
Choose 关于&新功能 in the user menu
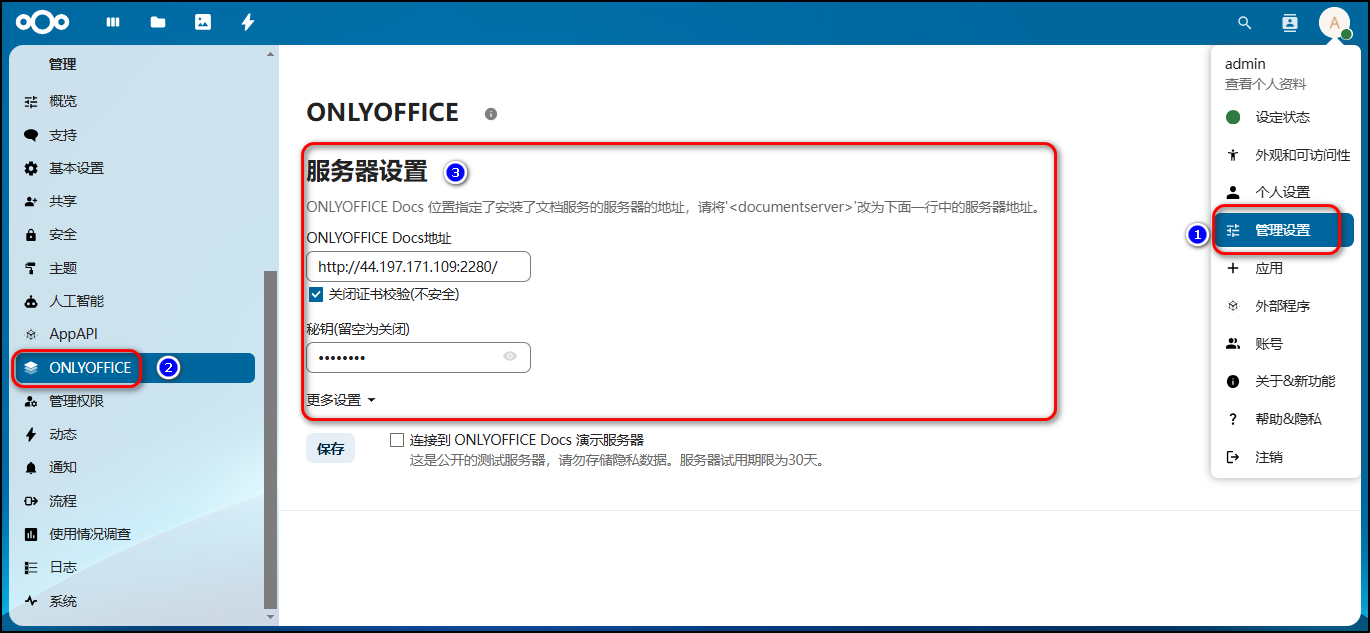(x=1285, y=381)
